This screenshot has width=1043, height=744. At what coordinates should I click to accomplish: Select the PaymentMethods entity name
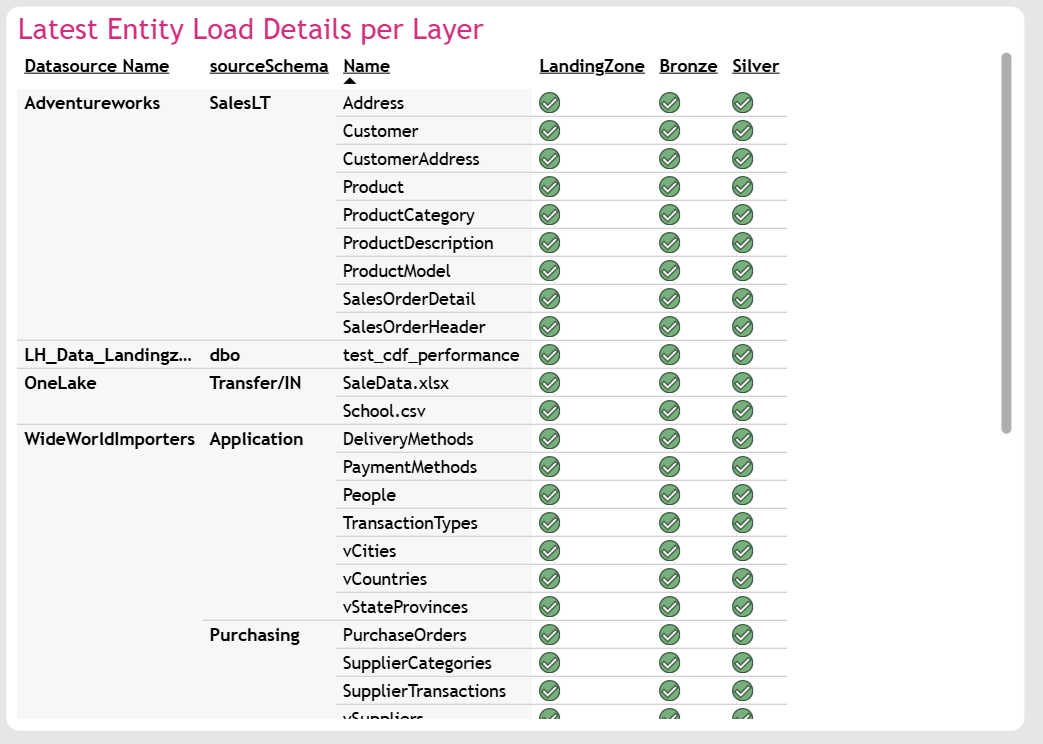coord(410,467)
